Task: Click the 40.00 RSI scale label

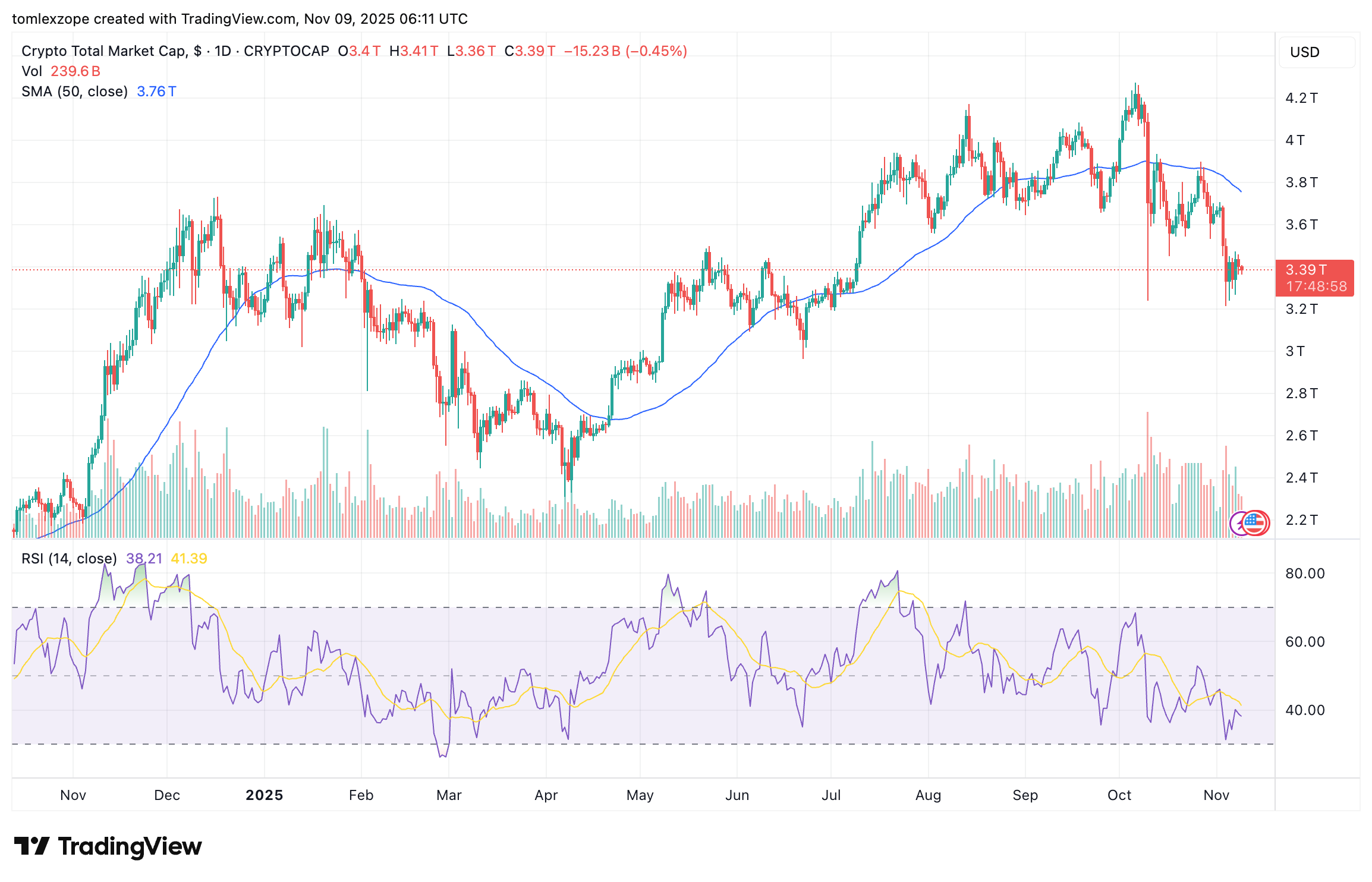Action: [x=1304, y=710]
